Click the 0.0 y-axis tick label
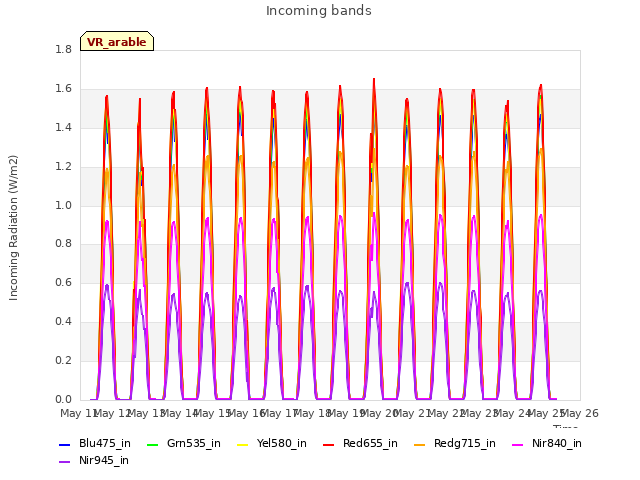Viewport: 640px width, 480px height. 63,399
